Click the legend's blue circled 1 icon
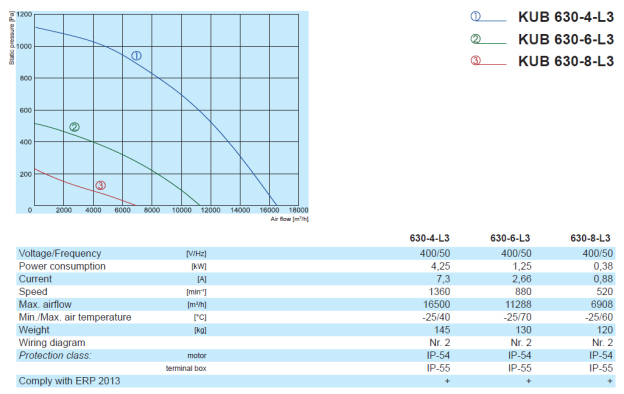Viewport: 624px width, 394px height. pyautogui.click(x=476, y=16)
